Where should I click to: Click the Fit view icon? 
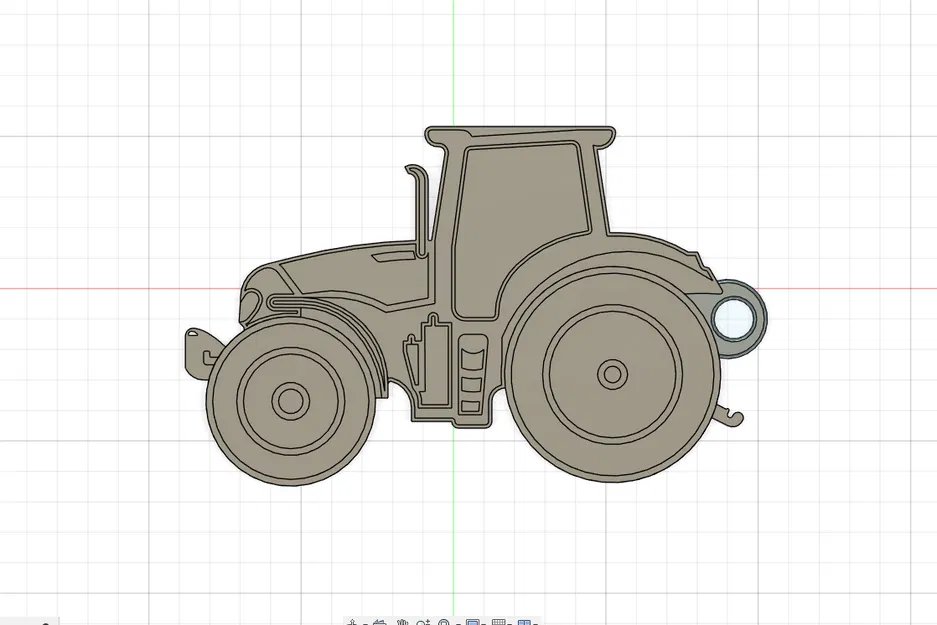(x=443, y=619)
